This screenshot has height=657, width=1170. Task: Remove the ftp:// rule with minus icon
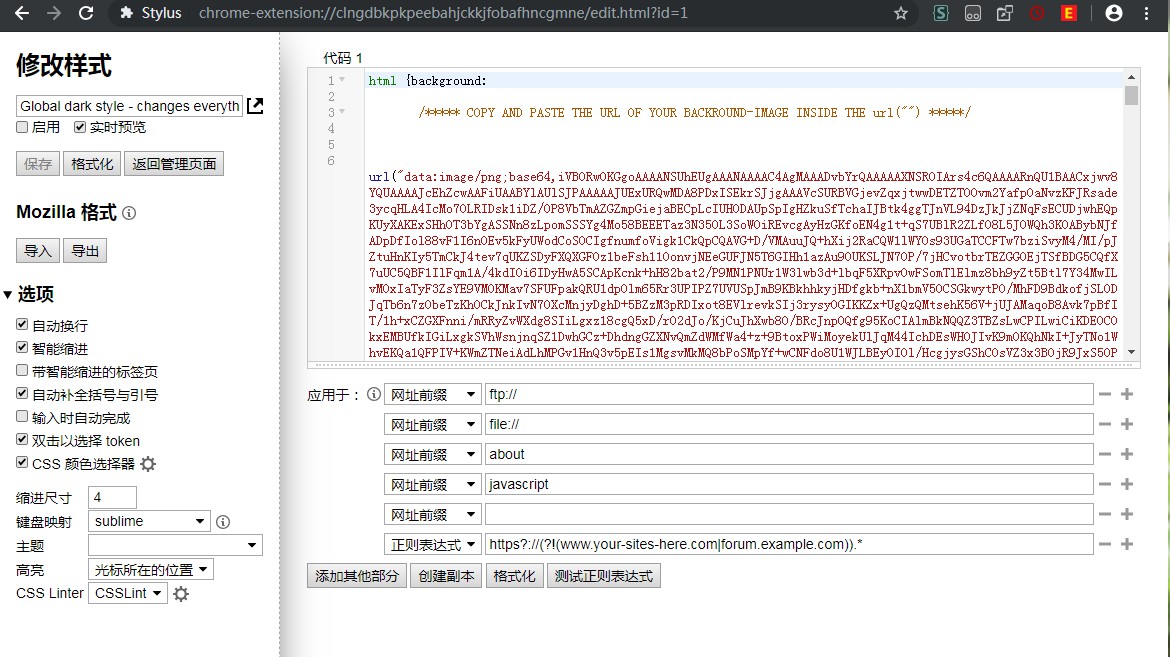click(1105, 394)
